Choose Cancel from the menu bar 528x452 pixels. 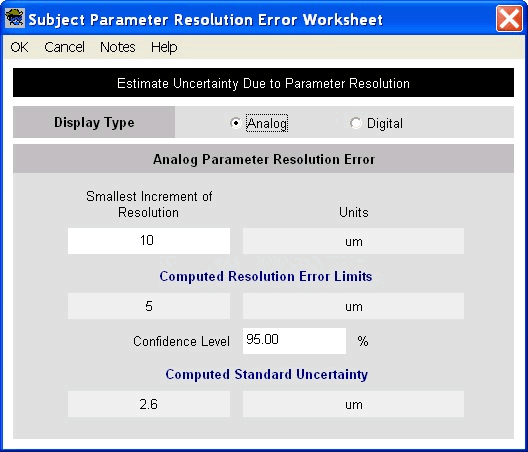[x=64, y=47]
